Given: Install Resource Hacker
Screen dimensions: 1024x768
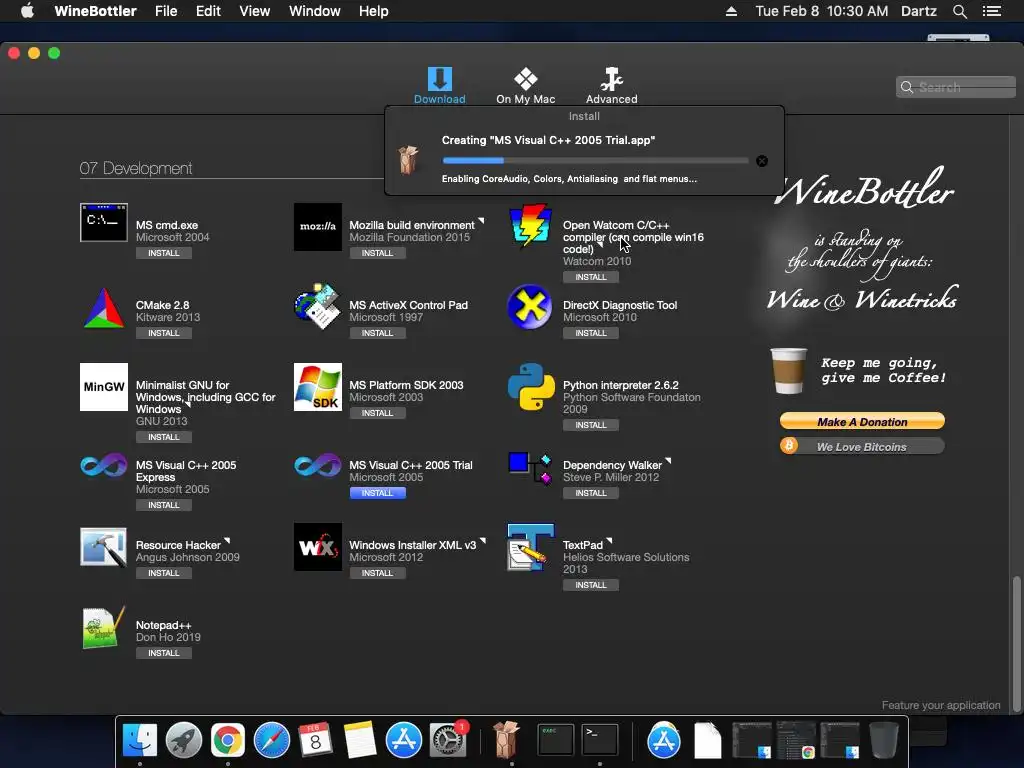Looking at the screenshot, I should pos(164,573).
